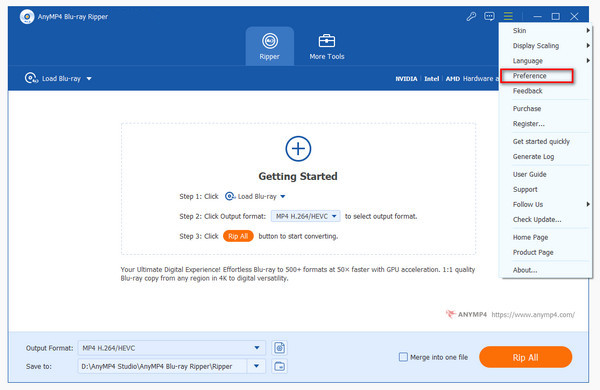Open the output folder icon beside Save to
The height and width of the screenshot is (390, 600).
point(280,366)
